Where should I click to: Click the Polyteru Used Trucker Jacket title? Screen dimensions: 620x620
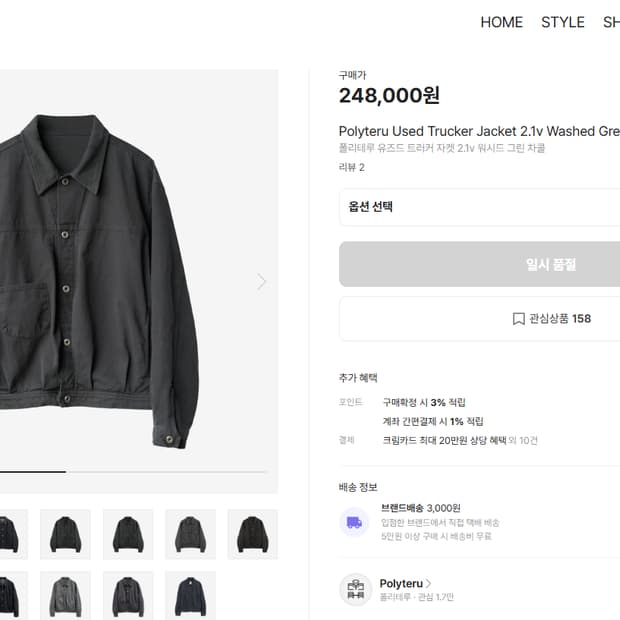[x=479, y=131]
